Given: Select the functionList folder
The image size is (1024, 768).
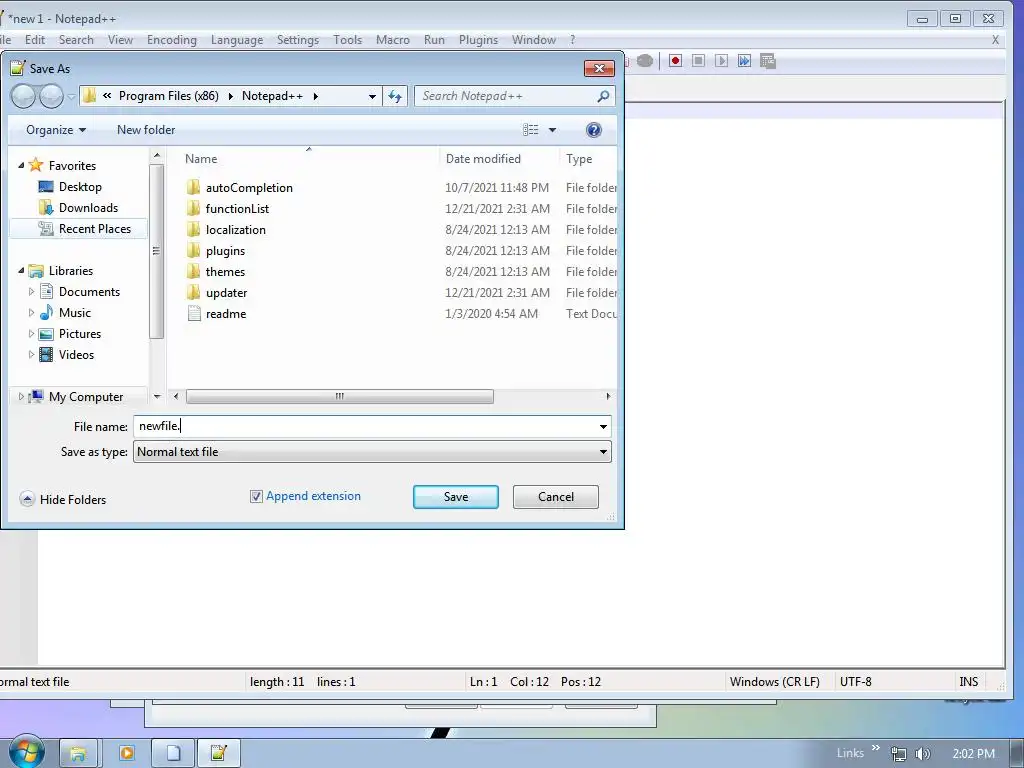Looking at the screenshot, I should click(x=237, y=208).
